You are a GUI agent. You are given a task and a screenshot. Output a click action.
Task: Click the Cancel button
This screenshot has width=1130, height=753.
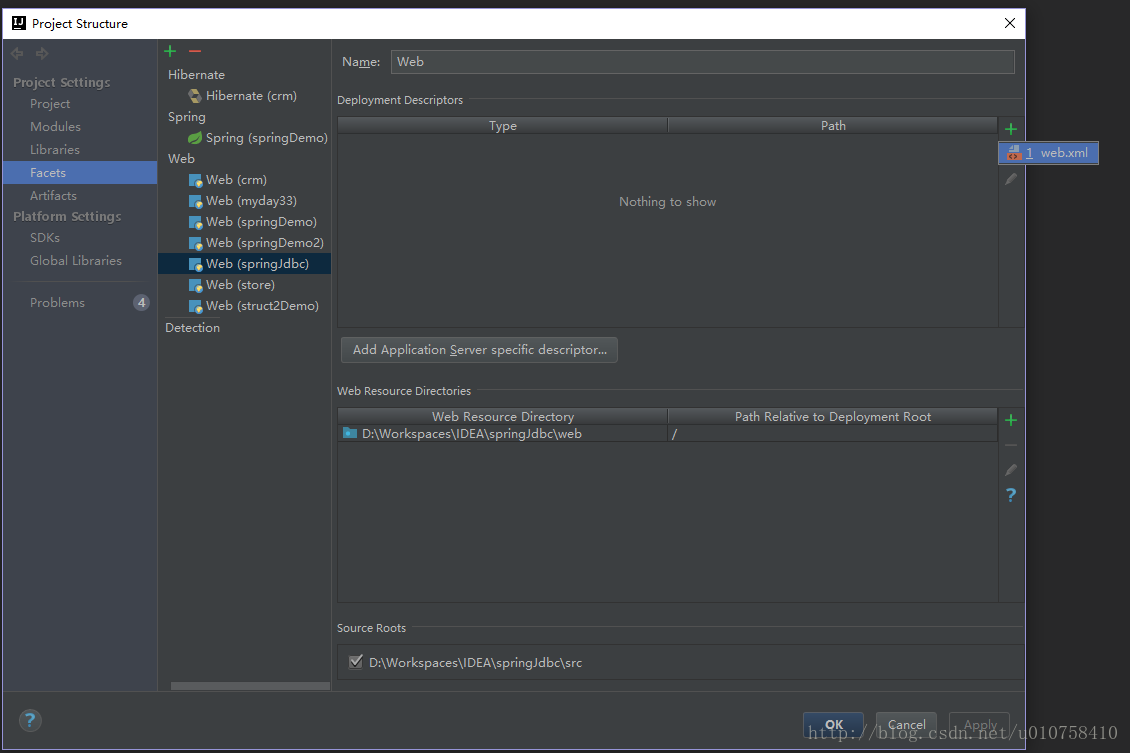(x=906, y=724)
